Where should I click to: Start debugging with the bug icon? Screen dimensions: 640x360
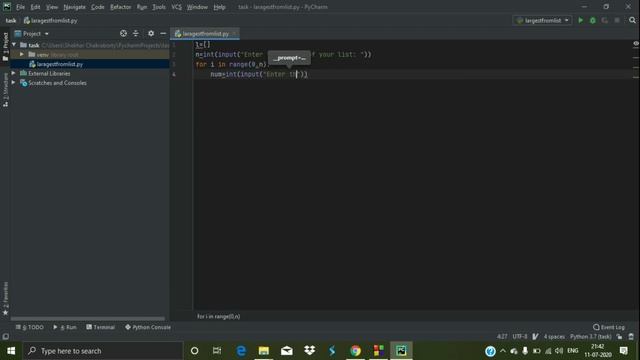(x=593, y=20)
